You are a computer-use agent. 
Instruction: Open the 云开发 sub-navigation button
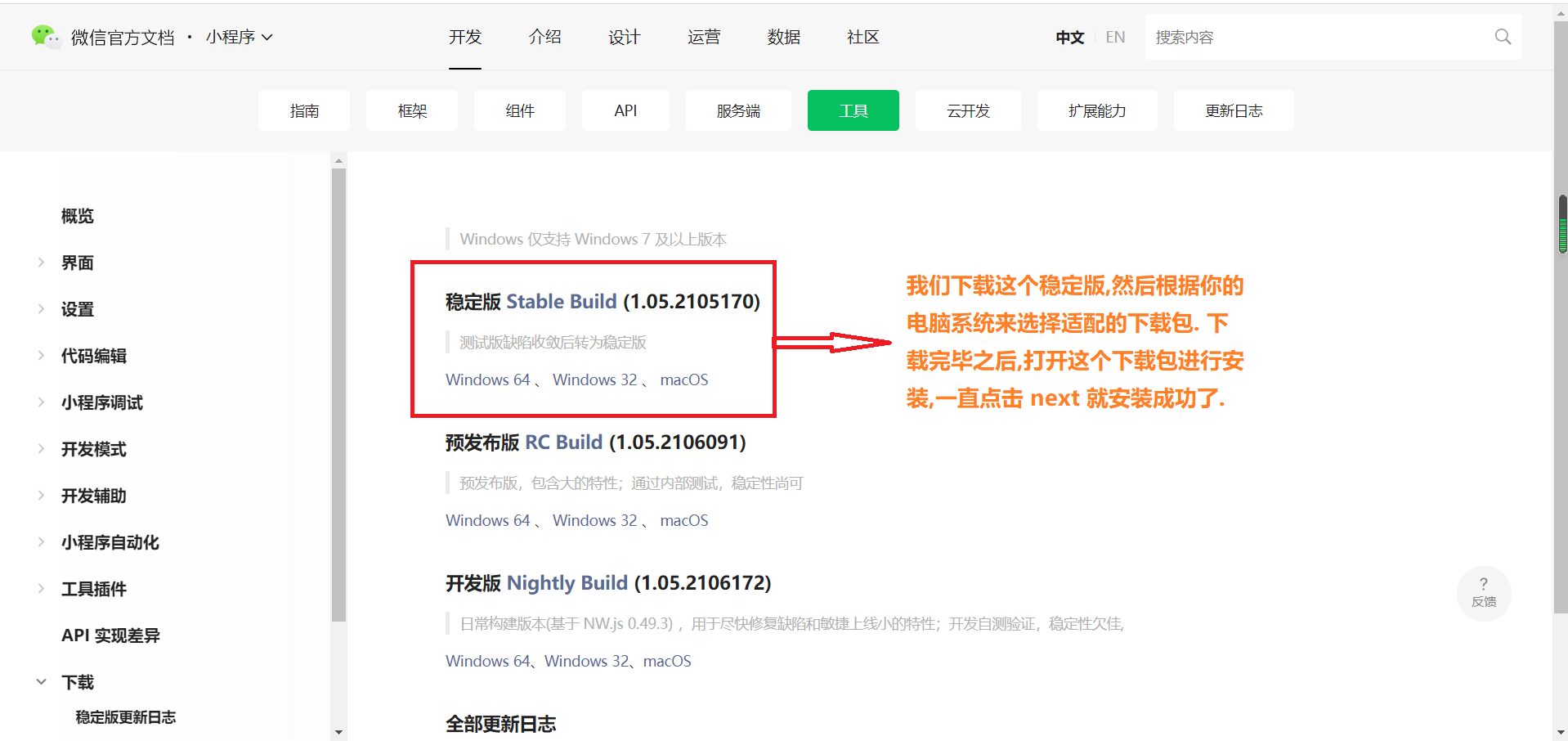click(x=968, y=110)
